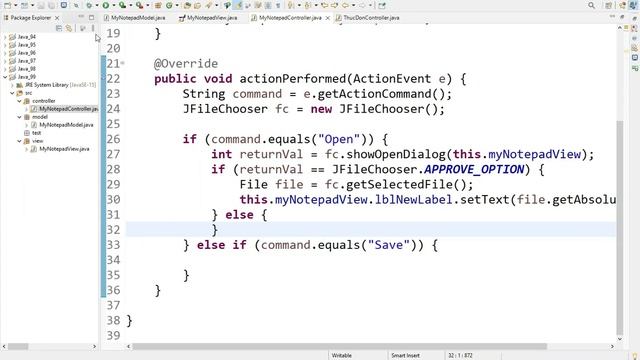Click the Debug bug toolbar icon
This screenshot has height=360, width=640.
tap(89, 5)
